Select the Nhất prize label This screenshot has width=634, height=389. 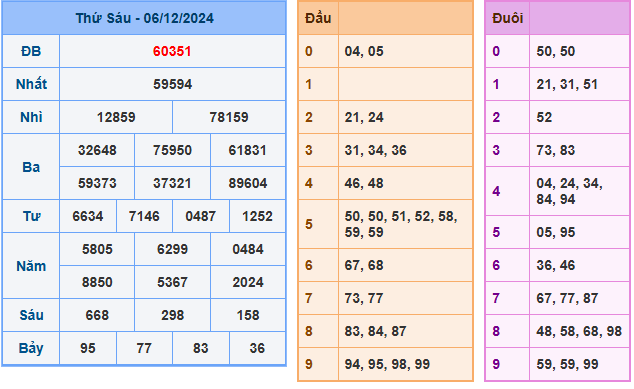click(31, 84)
